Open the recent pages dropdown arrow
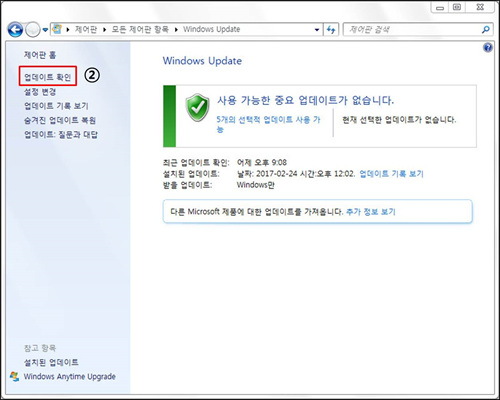500x400 pixels. (x=45, y=30)
